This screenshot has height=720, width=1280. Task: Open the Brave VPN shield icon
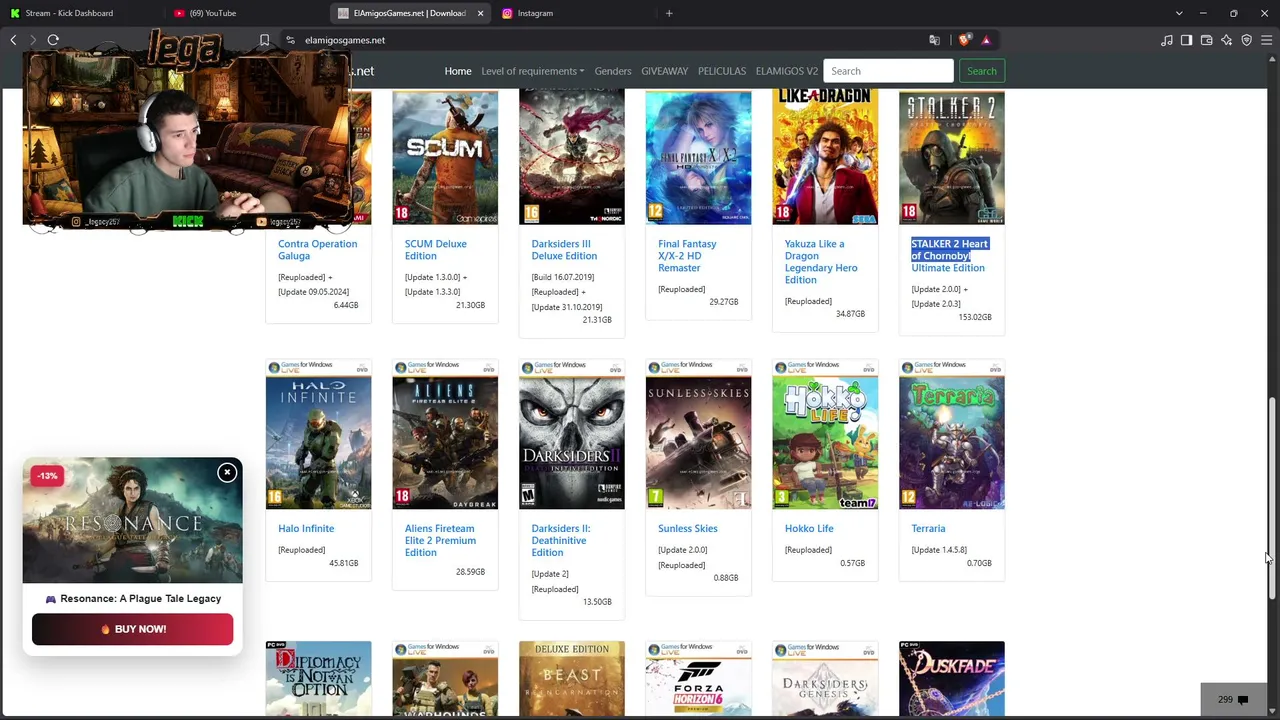click(1246, 40)
